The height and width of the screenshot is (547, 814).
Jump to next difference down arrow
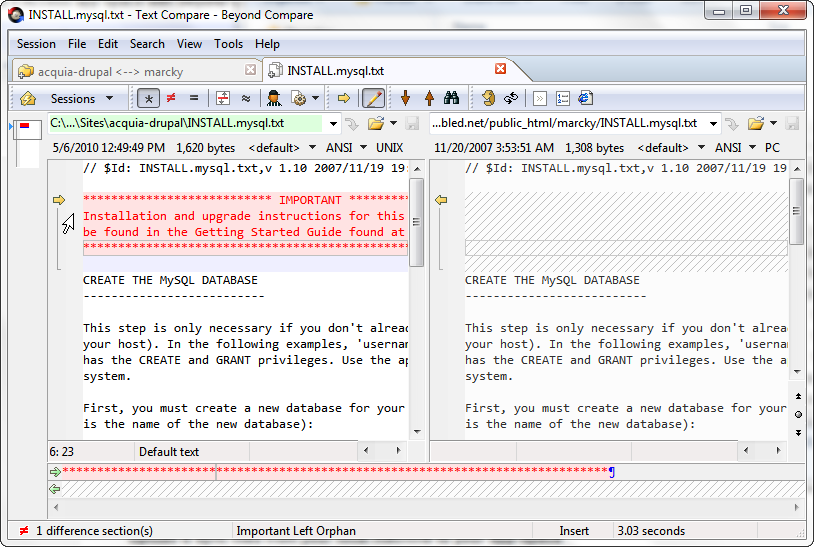405,98
